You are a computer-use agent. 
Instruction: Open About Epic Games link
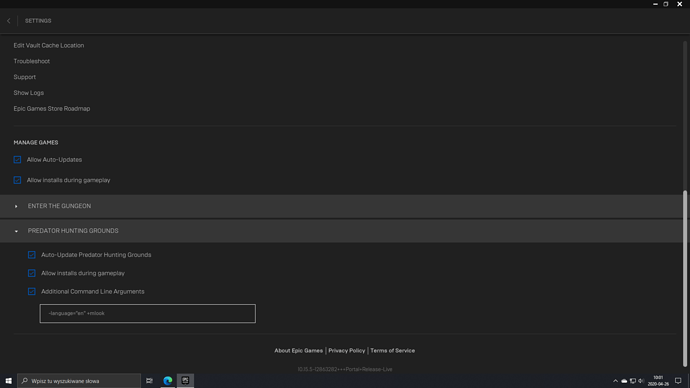[298, 351]
